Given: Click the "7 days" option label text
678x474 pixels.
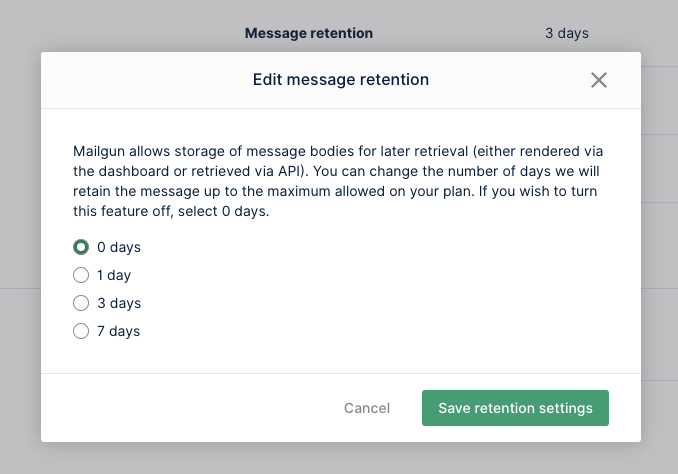Looking at the screenshot, I should click(x=118, y=331).
